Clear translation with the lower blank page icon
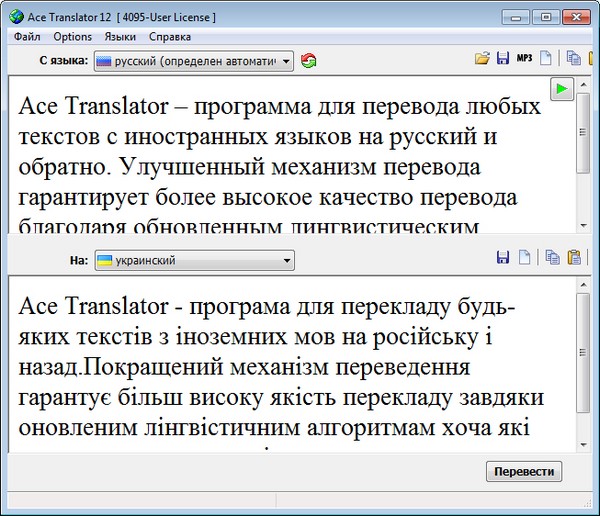The height and width of the screenshot is (516, 600). coord(524,259)
